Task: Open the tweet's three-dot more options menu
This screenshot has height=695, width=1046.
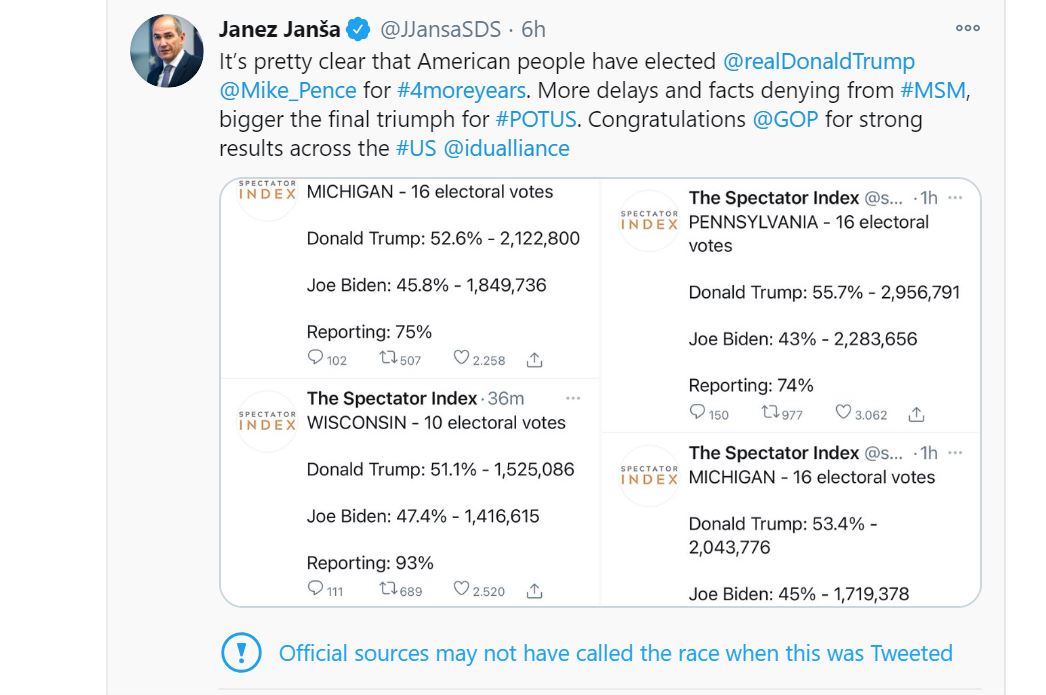Action: 967,28
